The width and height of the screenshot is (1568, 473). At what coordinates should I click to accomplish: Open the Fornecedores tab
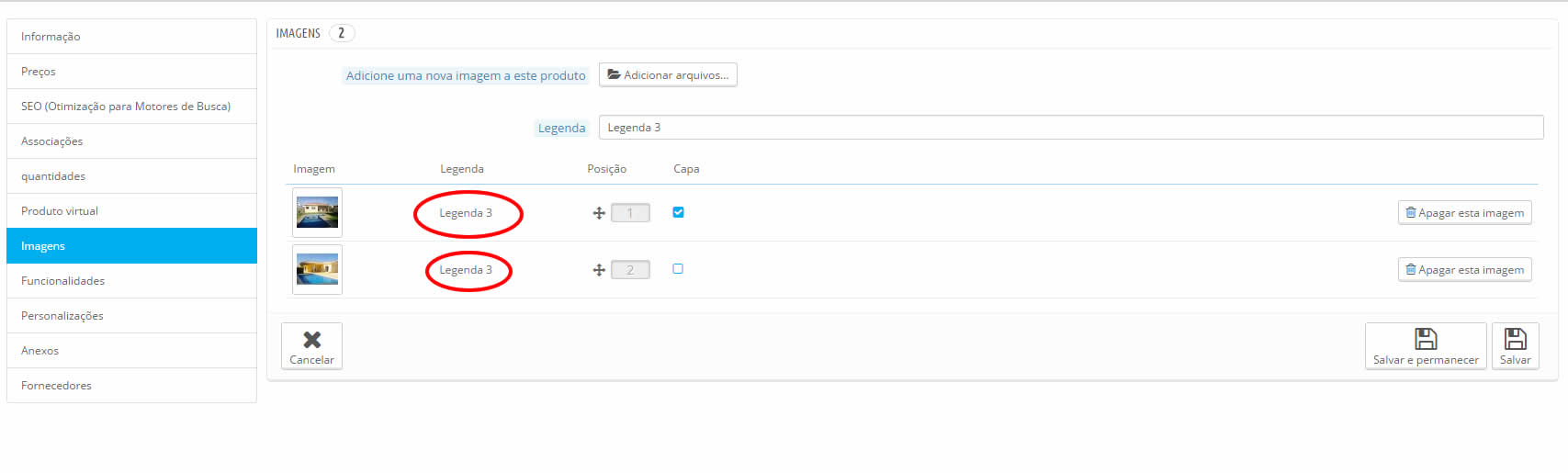(x=131, y=386)
